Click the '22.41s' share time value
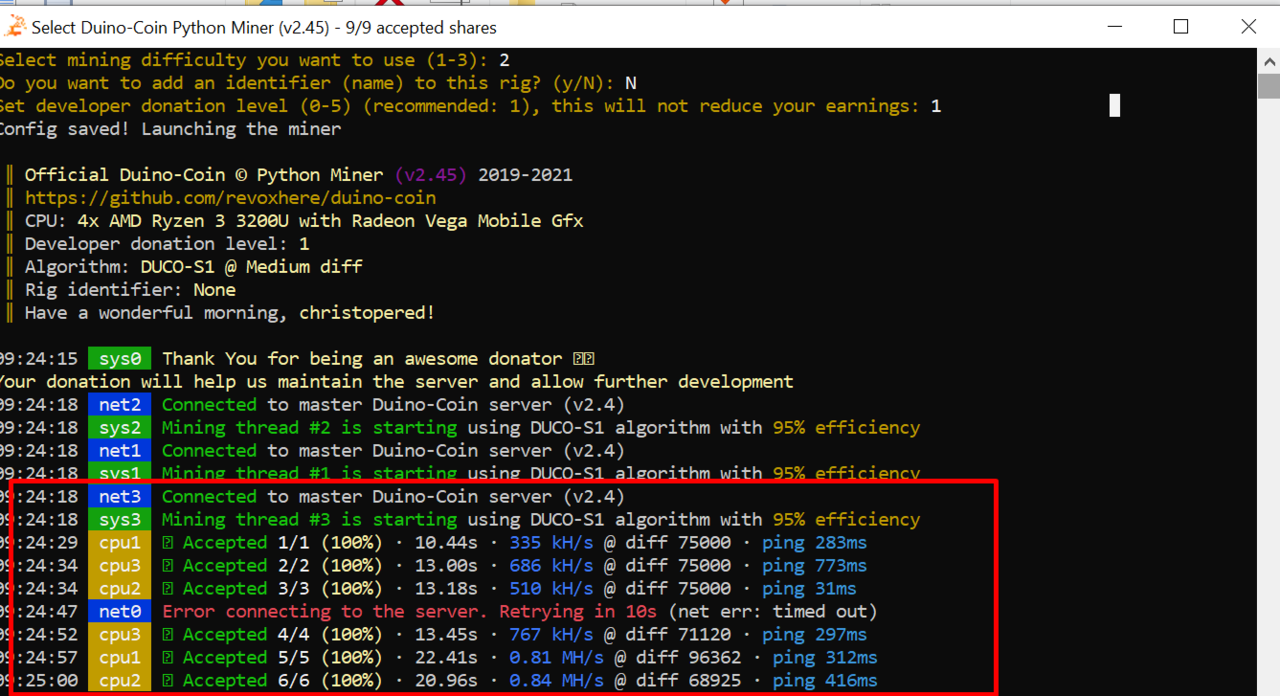 coord(445,658)
